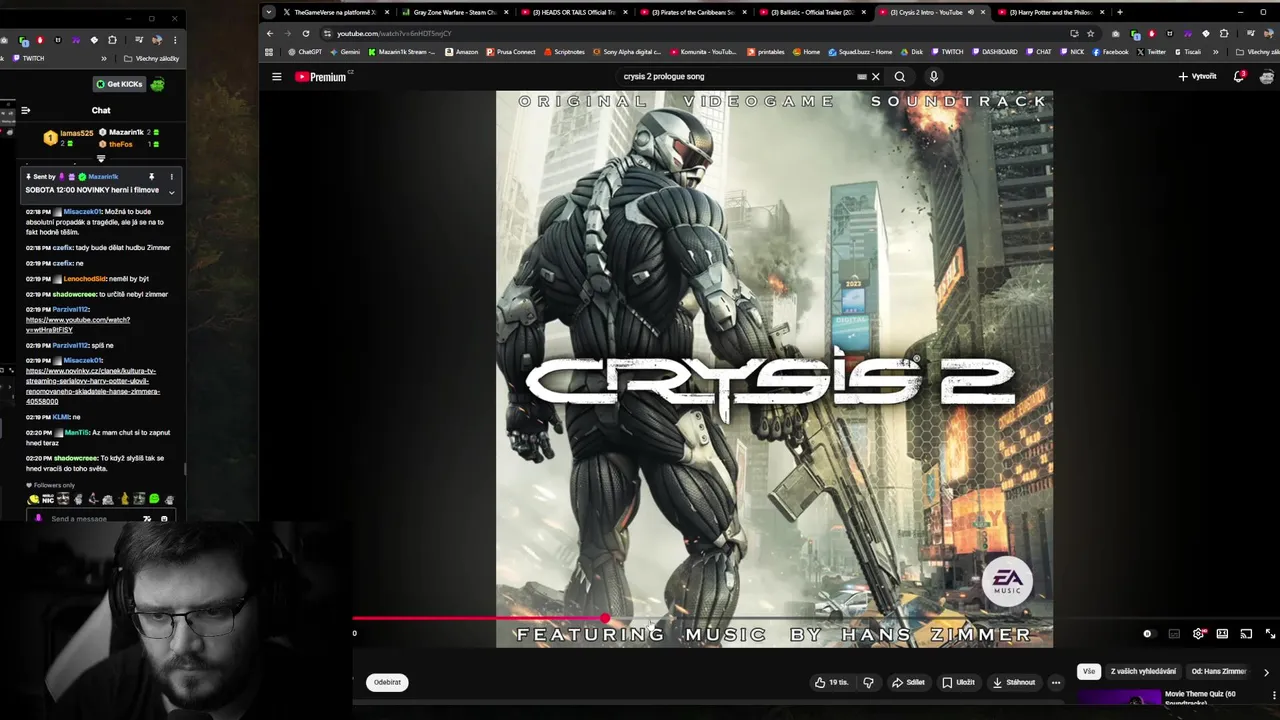Reload the YouTube page
This screenshot has height=720, width=1280.
coord(306,33)
